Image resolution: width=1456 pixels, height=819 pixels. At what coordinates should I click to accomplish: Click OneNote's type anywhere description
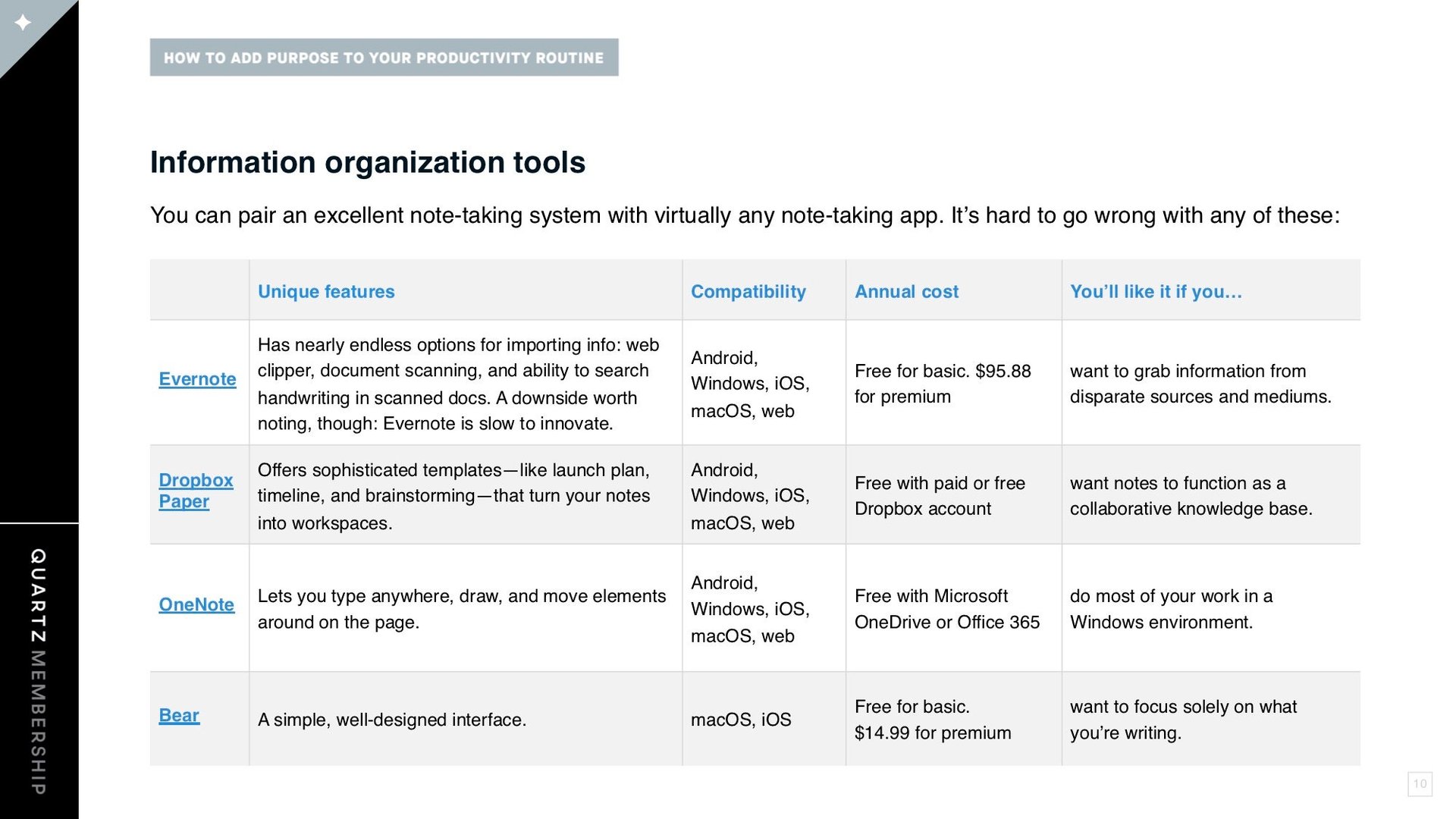pos(462,609)
